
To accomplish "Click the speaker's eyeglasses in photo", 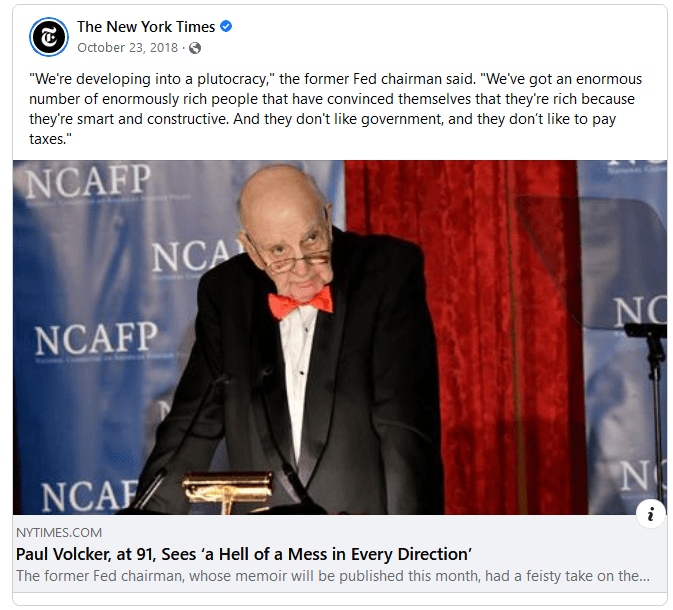I will tap(292, 257).
